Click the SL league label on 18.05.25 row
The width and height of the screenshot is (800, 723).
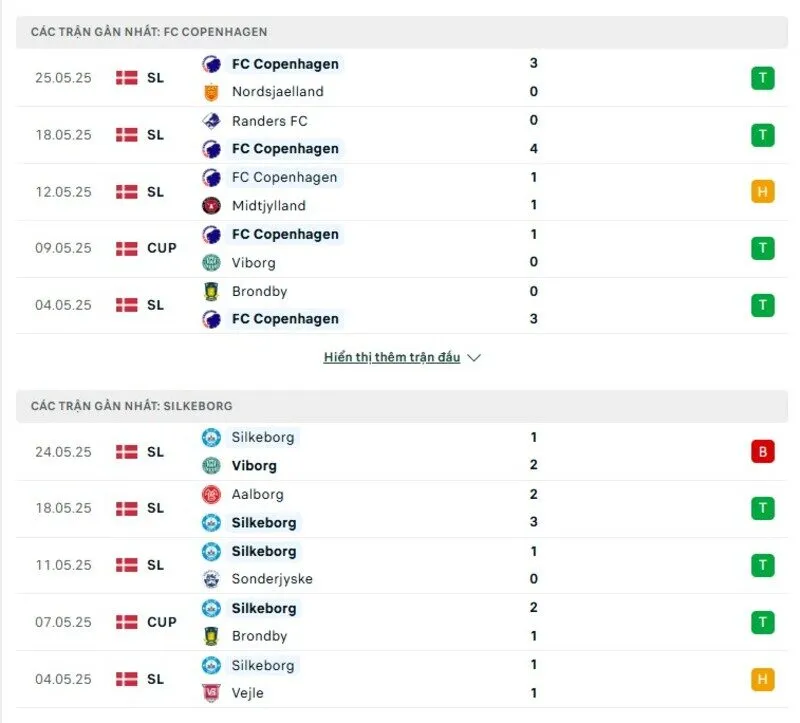point(156,134)
